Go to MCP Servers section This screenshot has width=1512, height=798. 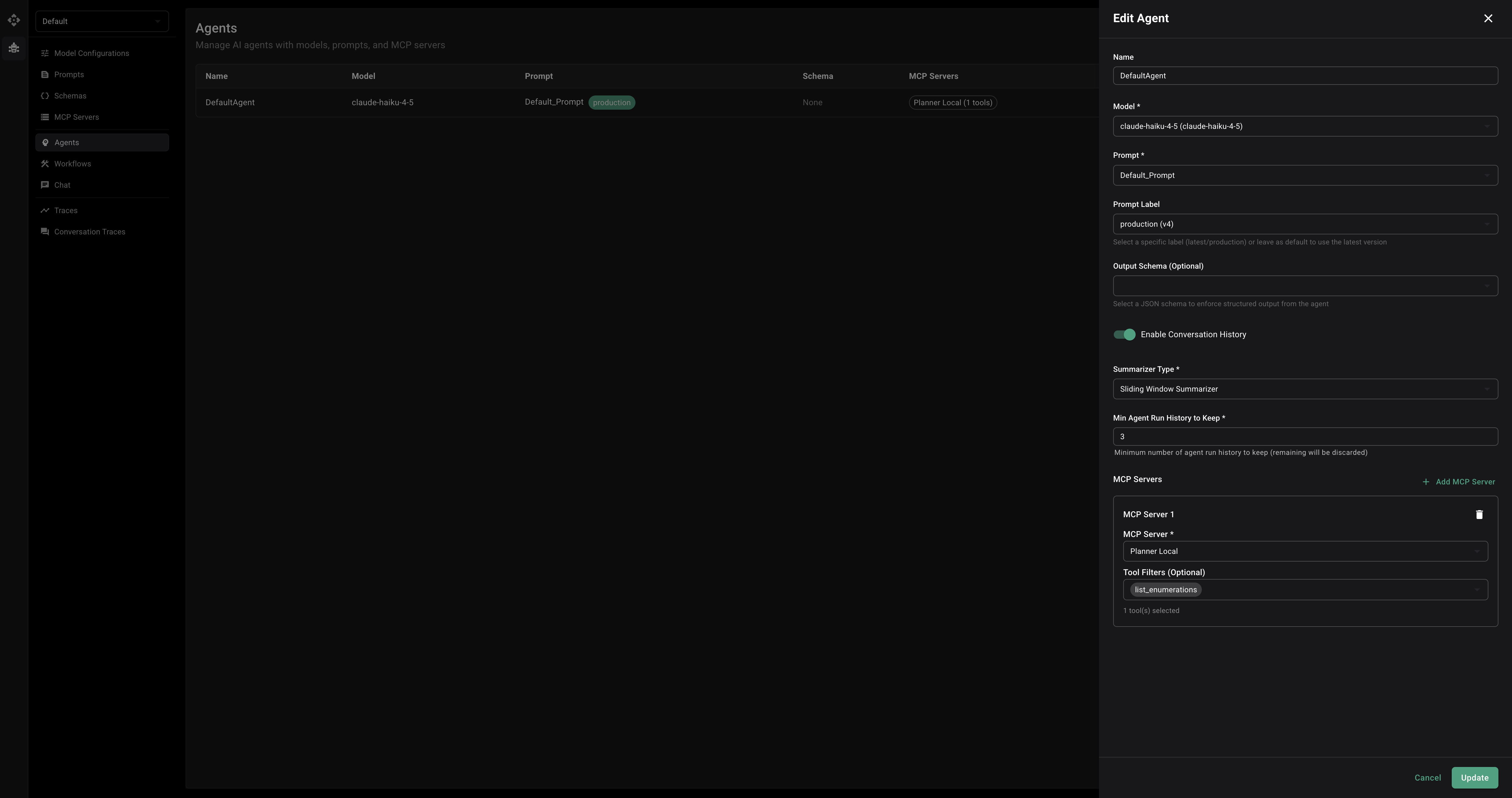[x=76, y=117]
